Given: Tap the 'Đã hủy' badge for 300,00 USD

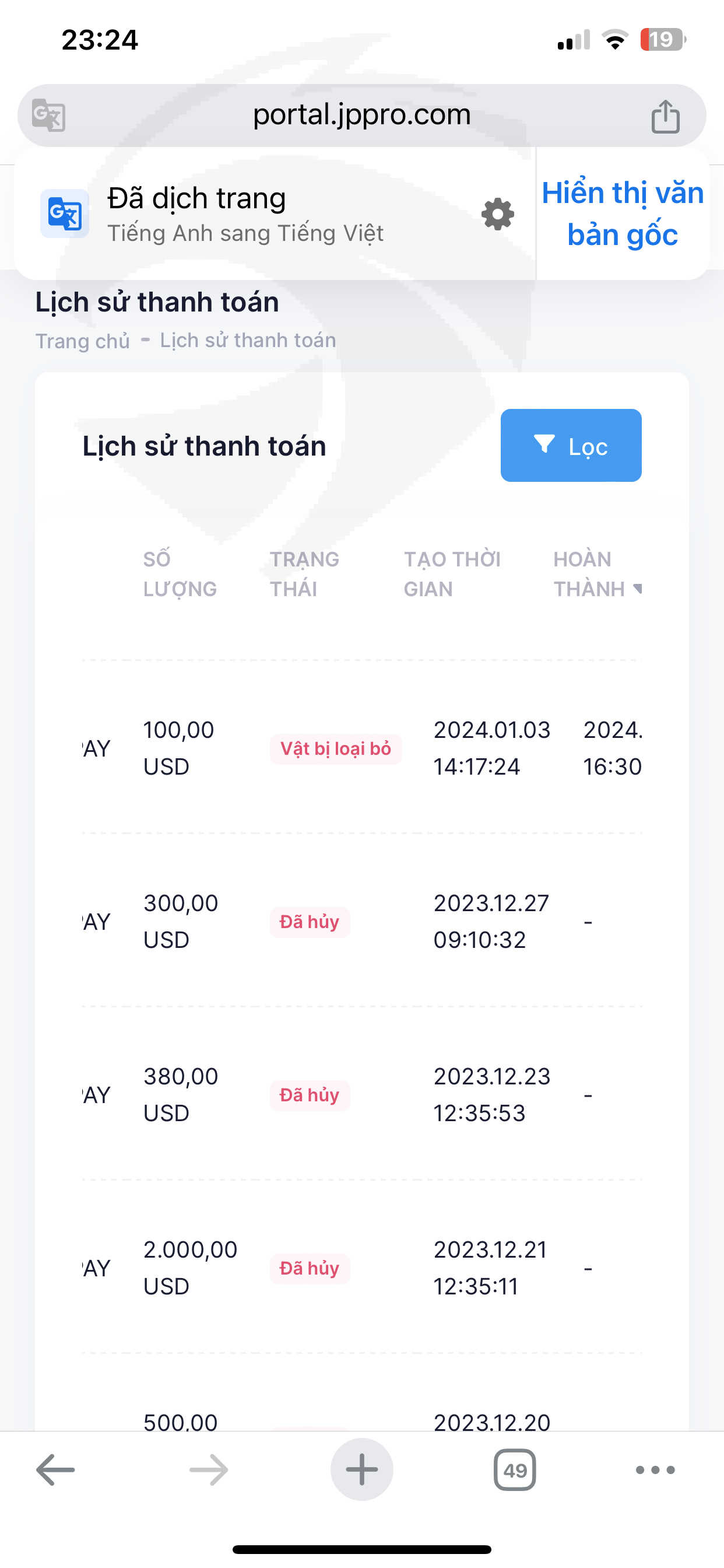Looking at the screenshot, I should tap(309, 922).
